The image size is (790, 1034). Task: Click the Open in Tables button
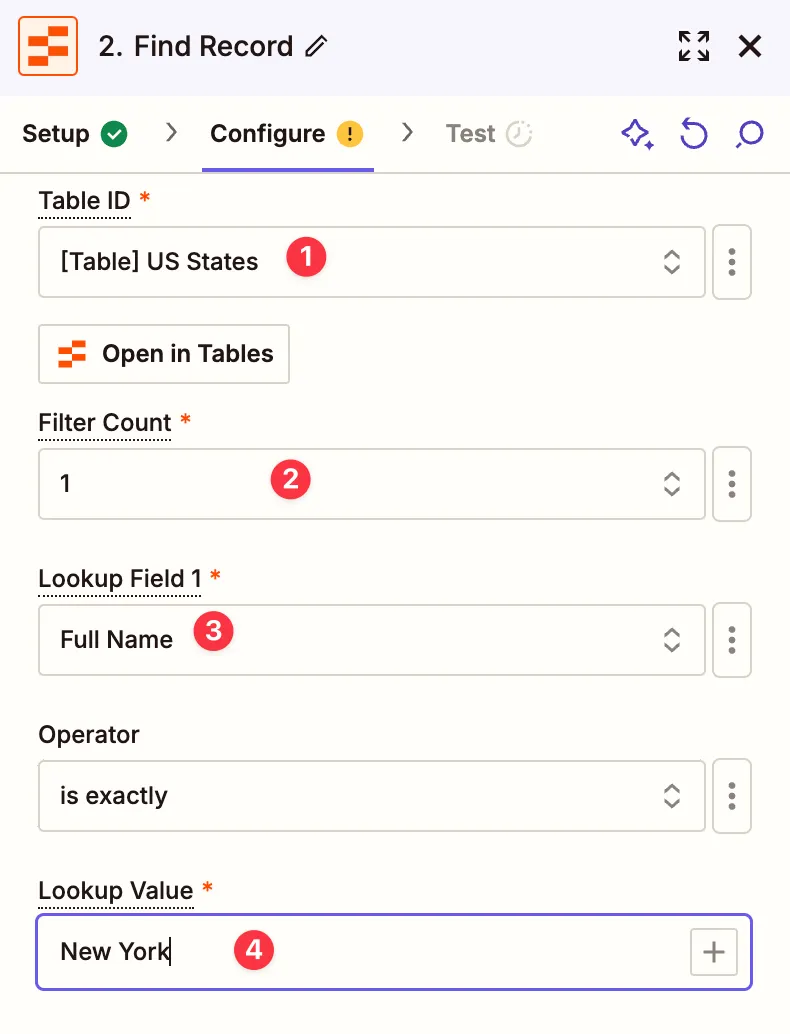(x=164, y=354)
